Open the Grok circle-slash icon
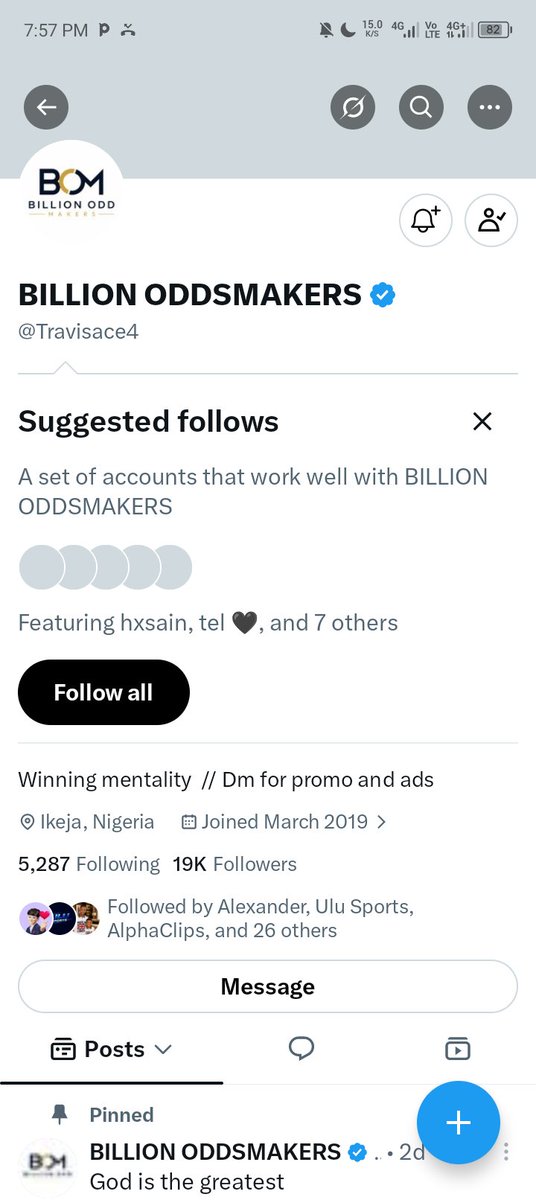536x1200 pixels. click(x=353, y=107)
